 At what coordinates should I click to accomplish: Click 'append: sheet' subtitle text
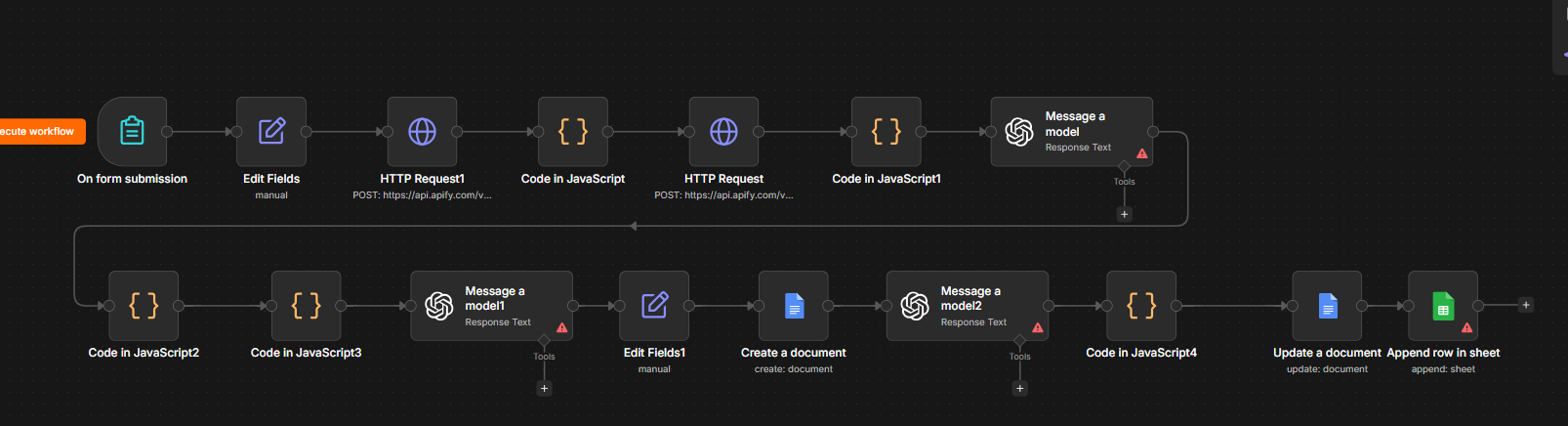click(x=1443, y=369)
